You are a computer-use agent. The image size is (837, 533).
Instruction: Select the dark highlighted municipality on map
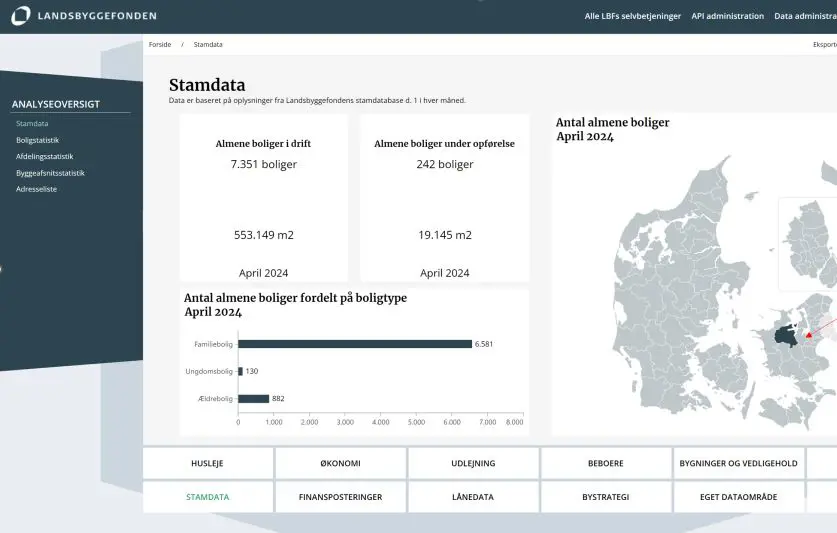pyautogui.click(x=783, y=337)
